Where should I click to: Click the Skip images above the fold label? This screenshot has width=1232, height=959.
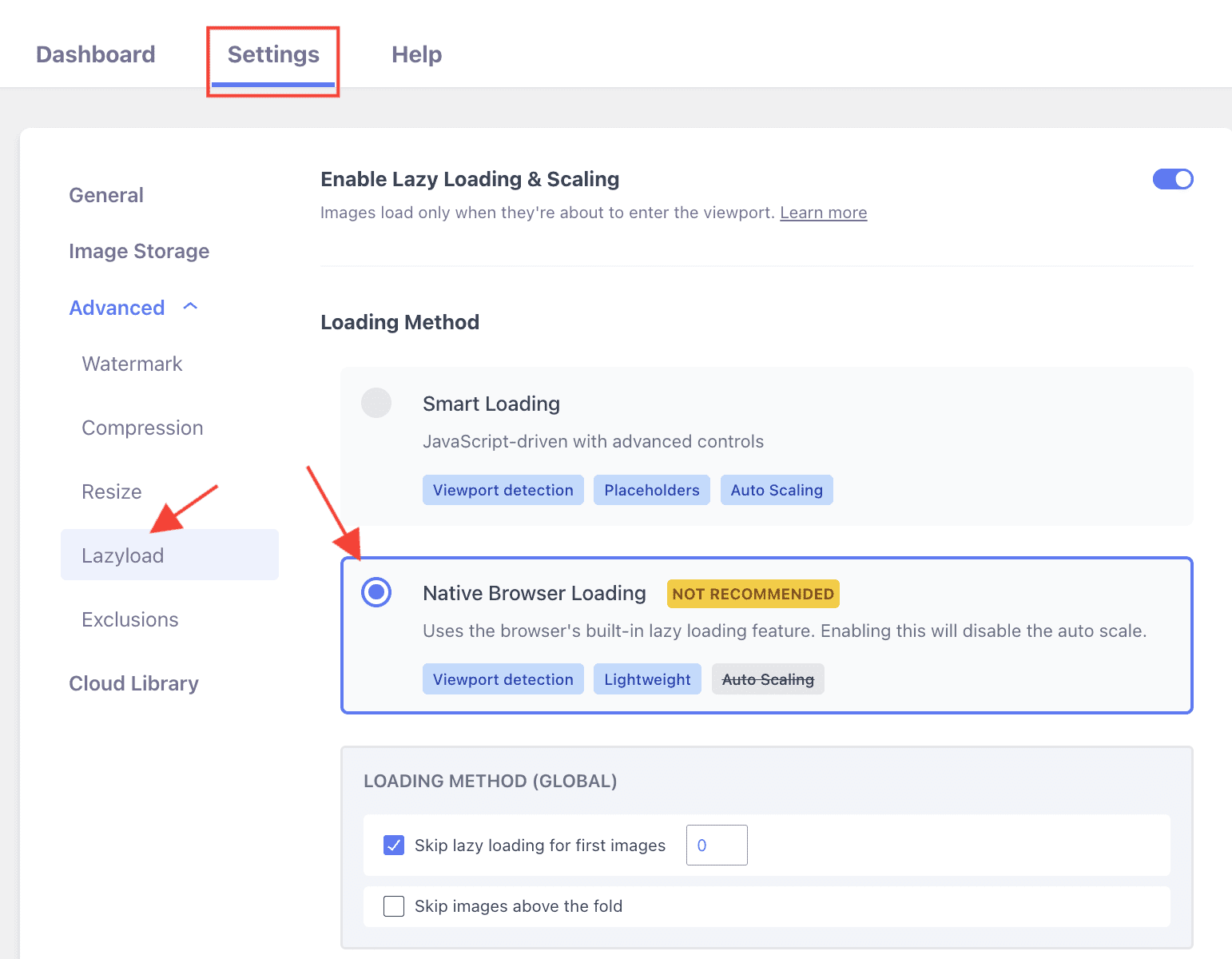[519, 906]
